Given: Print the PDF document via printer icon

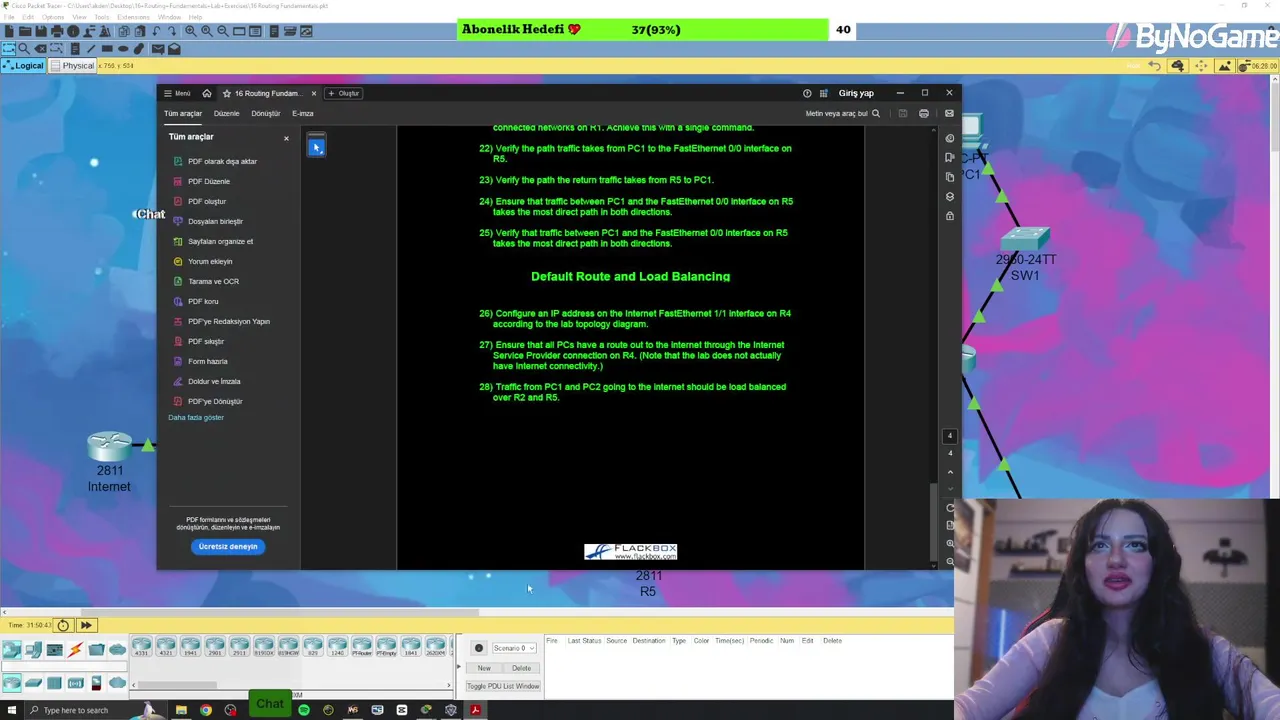Looking at the screenshot, I should coord(924,114).
